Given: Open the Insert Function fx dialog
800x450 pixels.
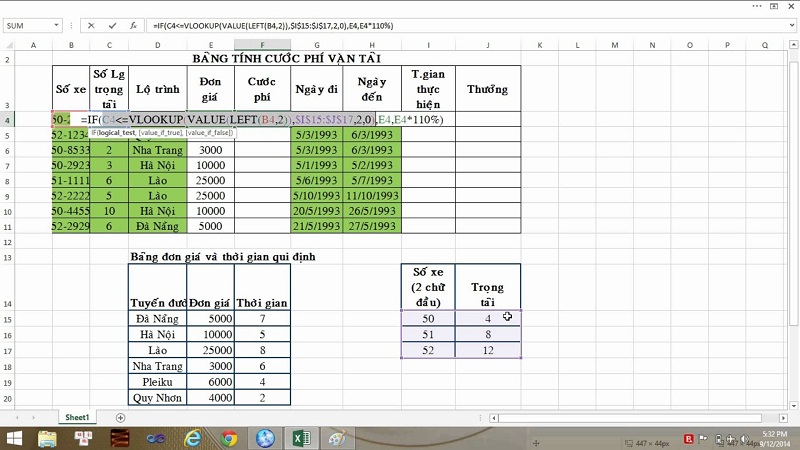Looking at the screenshot, I should point(133,26).
